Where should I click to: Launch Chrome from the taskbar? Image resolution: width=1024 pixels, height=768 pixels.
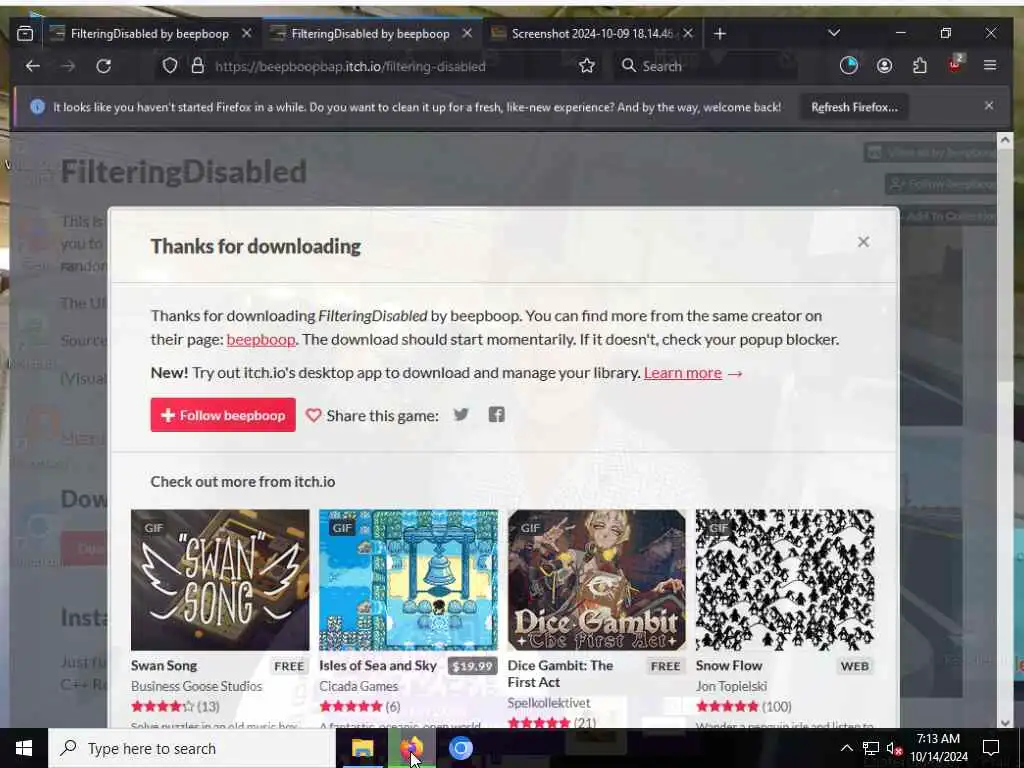(x=460, y=748)
